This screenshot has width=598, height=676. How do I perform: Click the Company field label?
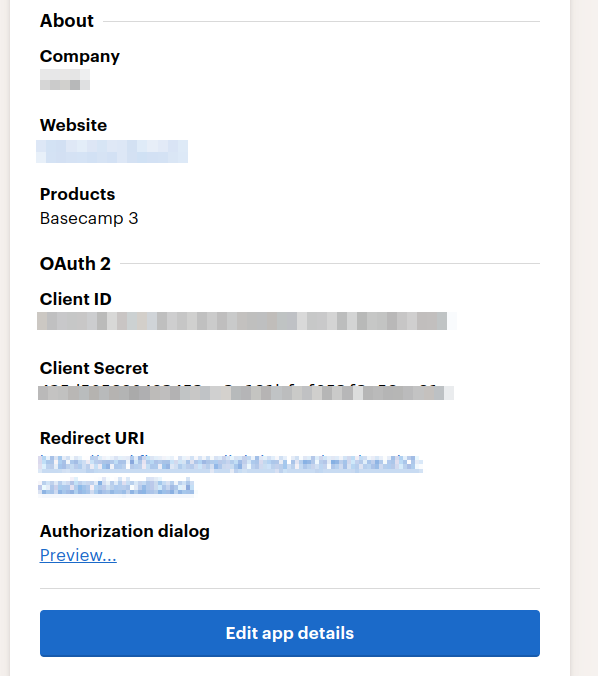pyautogui.click(x=80, y=56)
